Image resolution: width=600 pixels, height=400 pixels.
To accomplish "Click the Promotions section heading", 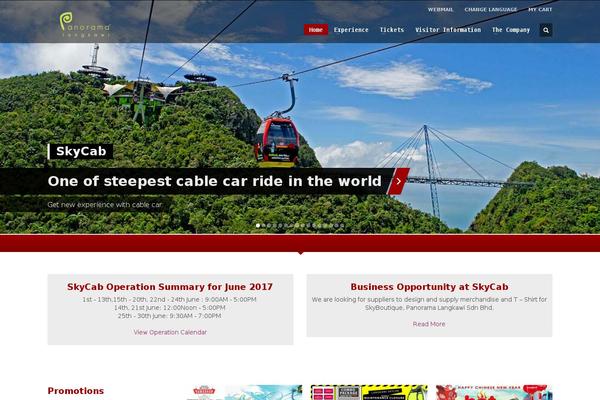I will pyautogui.click(x=76, y=391).
